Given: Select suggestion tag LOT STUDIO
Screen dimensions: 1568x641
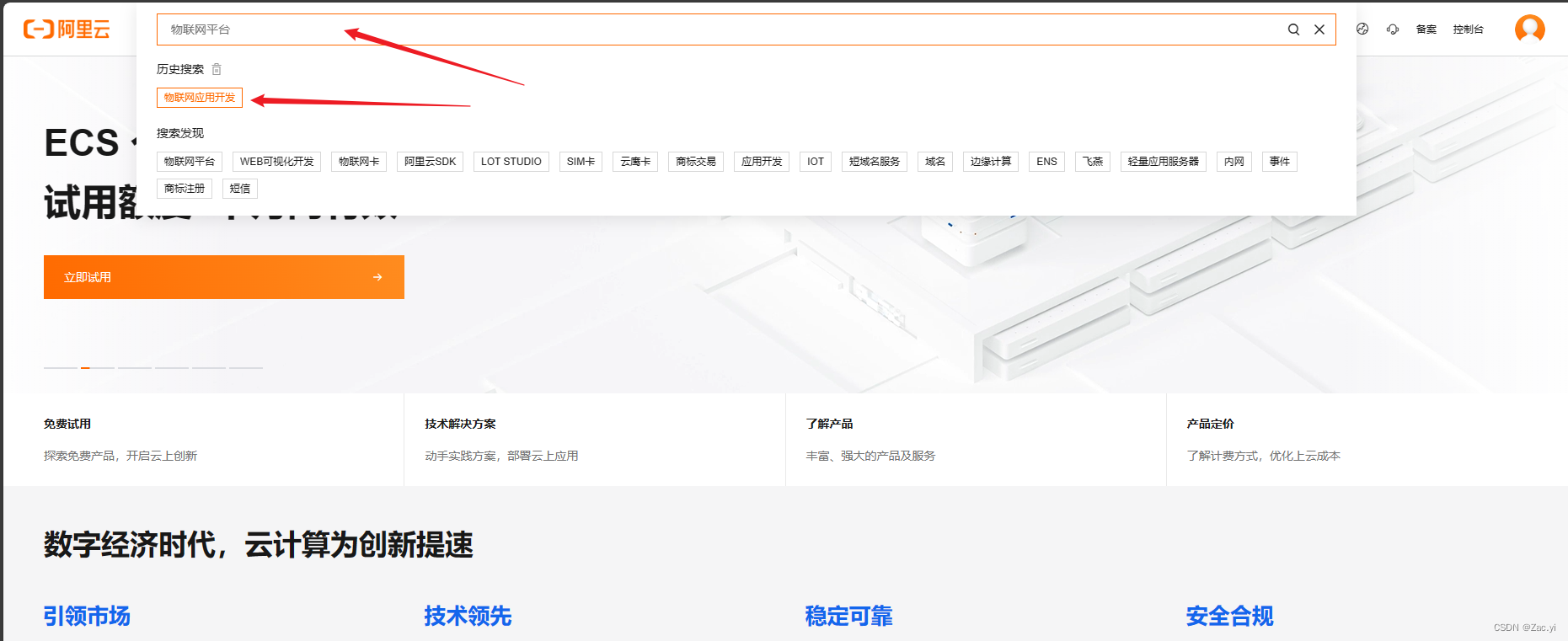Looking at the screenshot, I should coord(511,162).
